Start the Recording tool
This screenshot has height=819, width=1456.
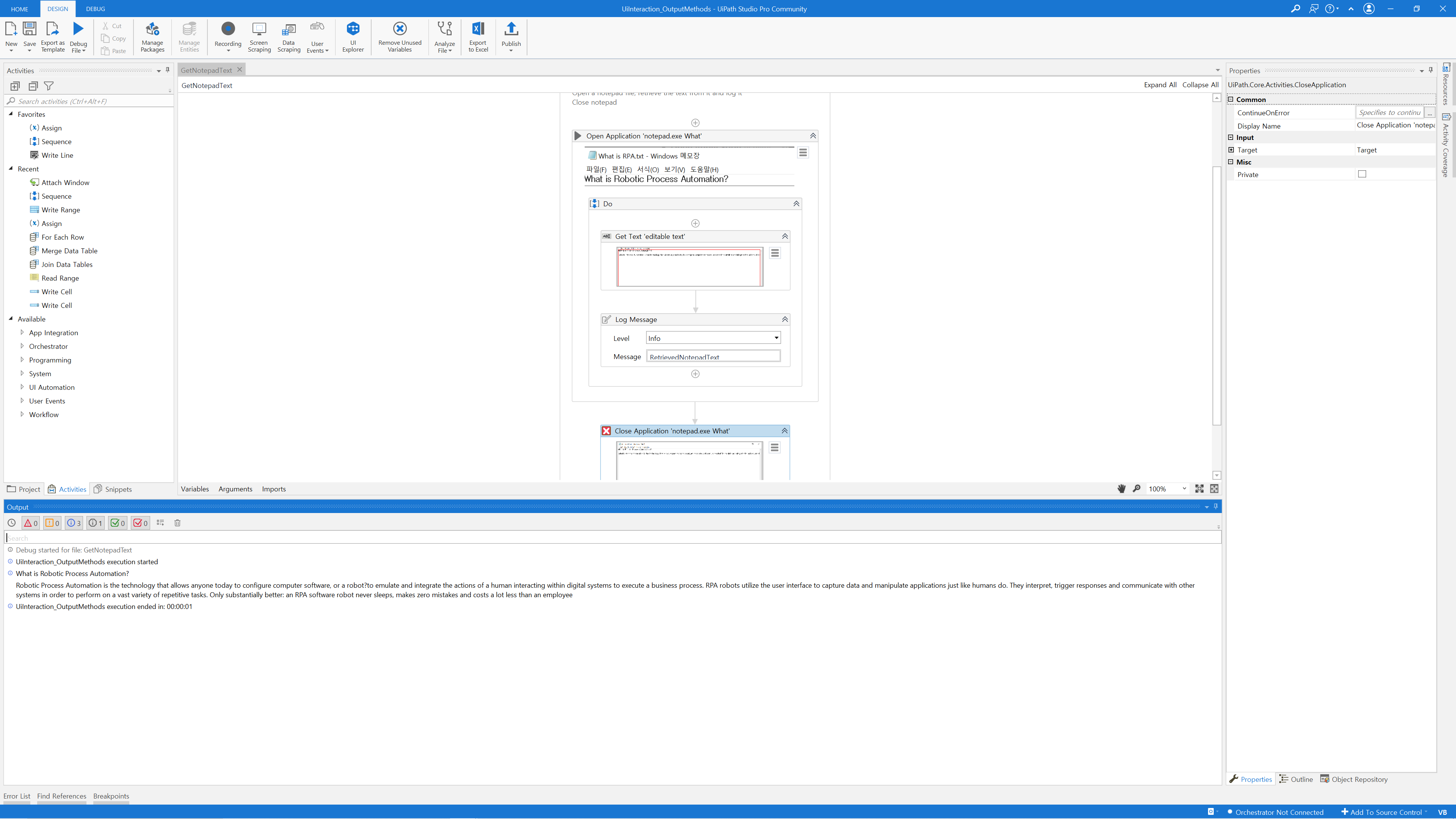point(228,37)
